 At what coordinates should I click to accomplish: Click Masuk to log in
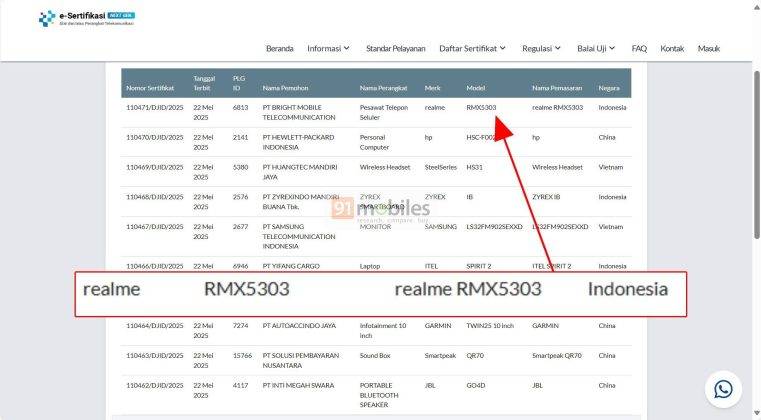[x=709, y=49]
